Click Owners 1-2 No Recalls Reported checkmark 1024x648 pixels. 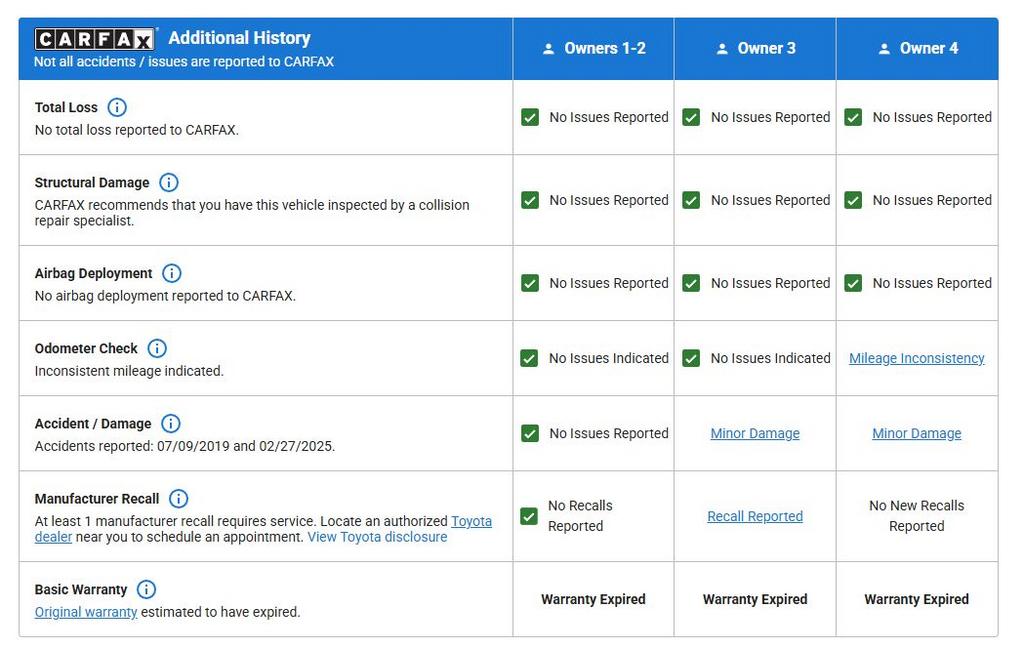[530, 516]
